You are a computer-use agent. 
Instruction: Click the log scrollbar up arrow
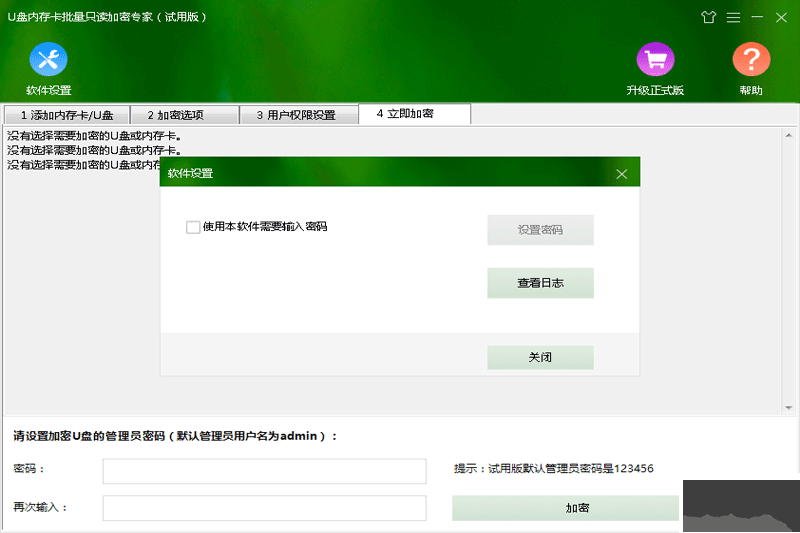coord(789,135)
